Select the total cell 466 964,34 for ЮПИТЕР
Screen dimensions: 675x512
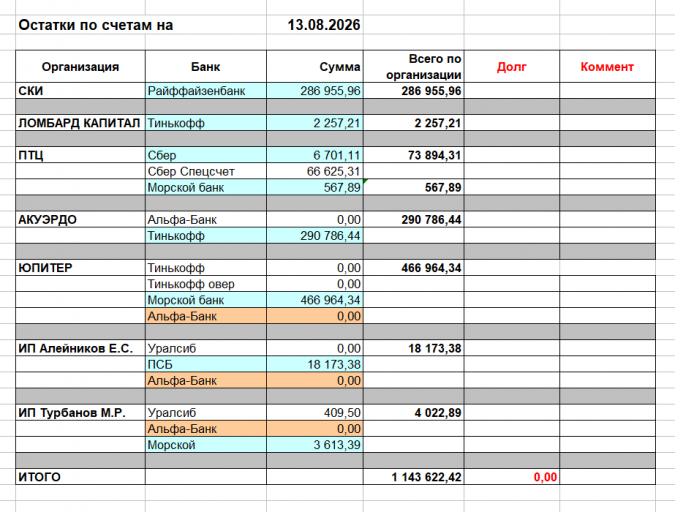414,268
